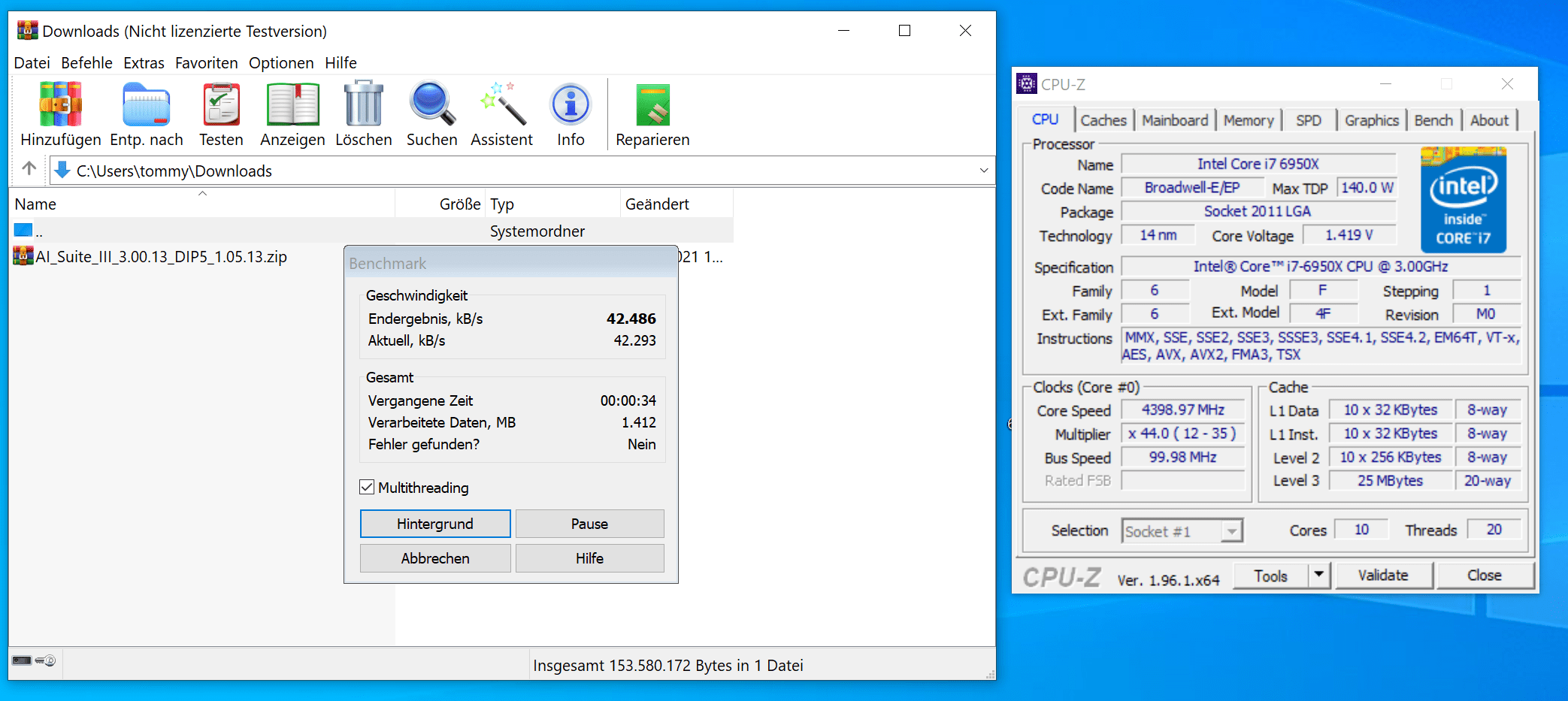Click the Validate button

click(1383, 576)
